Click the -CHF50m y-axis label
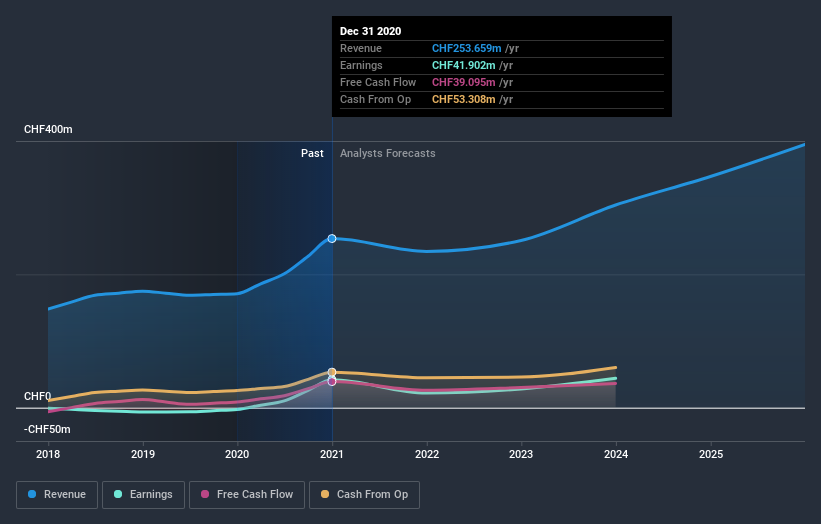This screenshot has width=821, height=524. coord(47,429)
